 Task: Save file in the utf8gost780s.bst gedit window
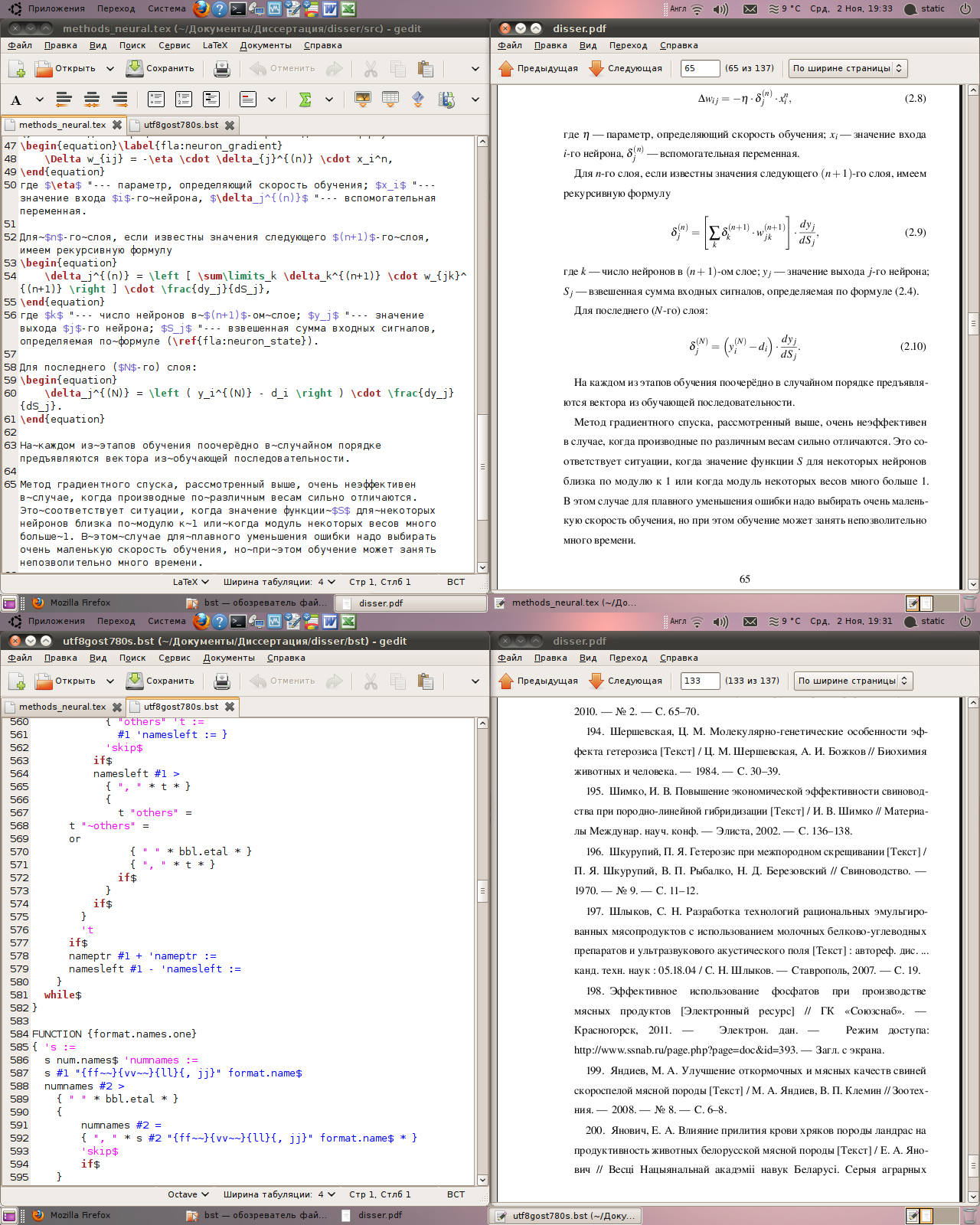160,681
